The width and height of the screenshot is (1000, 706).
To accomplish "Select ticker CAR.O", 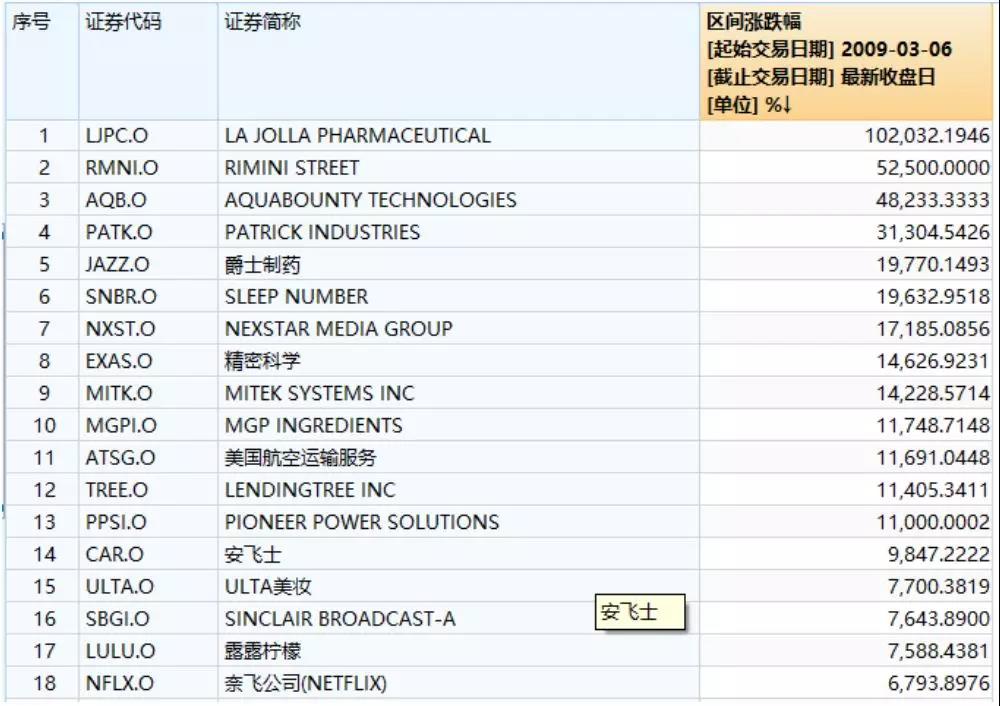I will [115, 554].
